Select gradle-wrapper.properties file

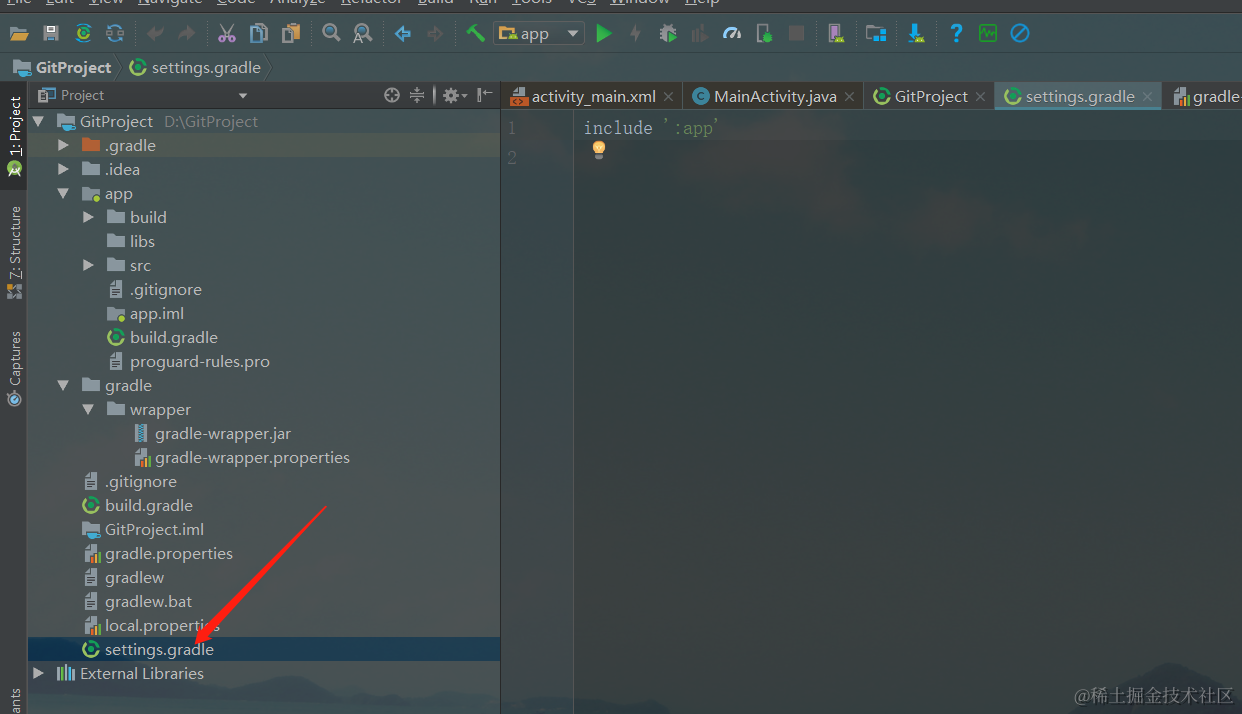(x=241, y=458)
